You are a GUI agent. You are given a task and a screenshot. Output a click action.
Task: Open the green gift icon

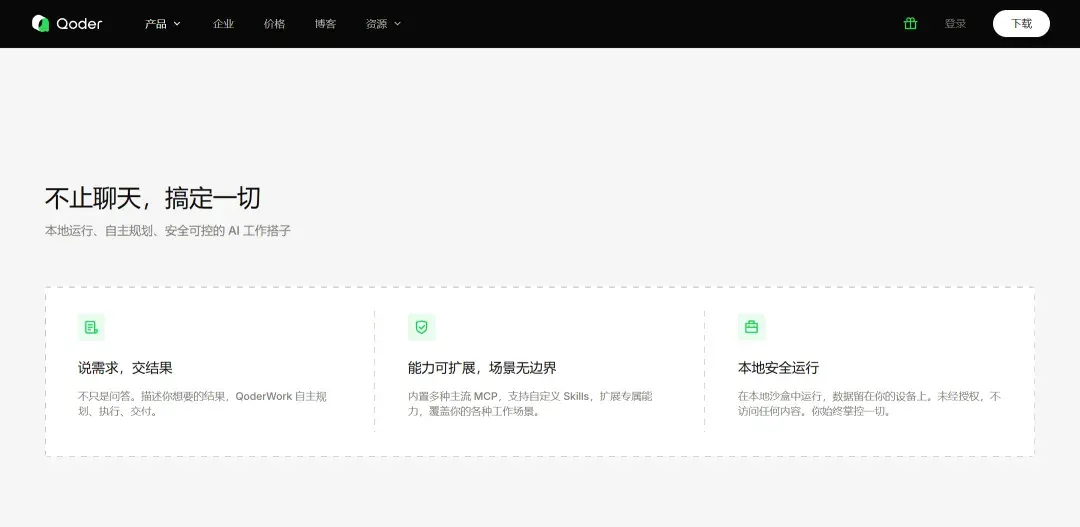click(911, 23)
